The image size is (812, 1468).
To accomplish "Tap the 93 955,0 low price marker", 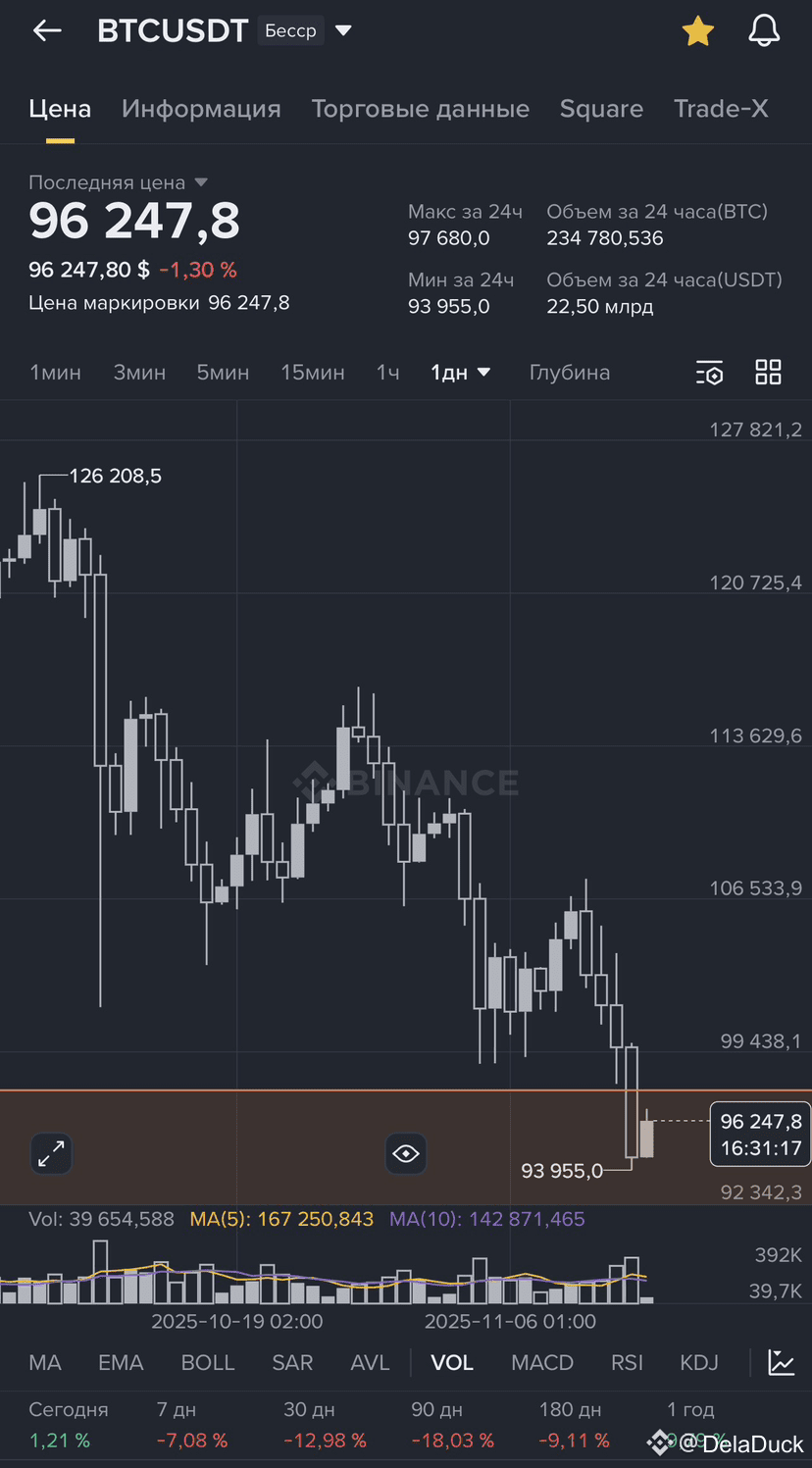I will [562, 1171].
